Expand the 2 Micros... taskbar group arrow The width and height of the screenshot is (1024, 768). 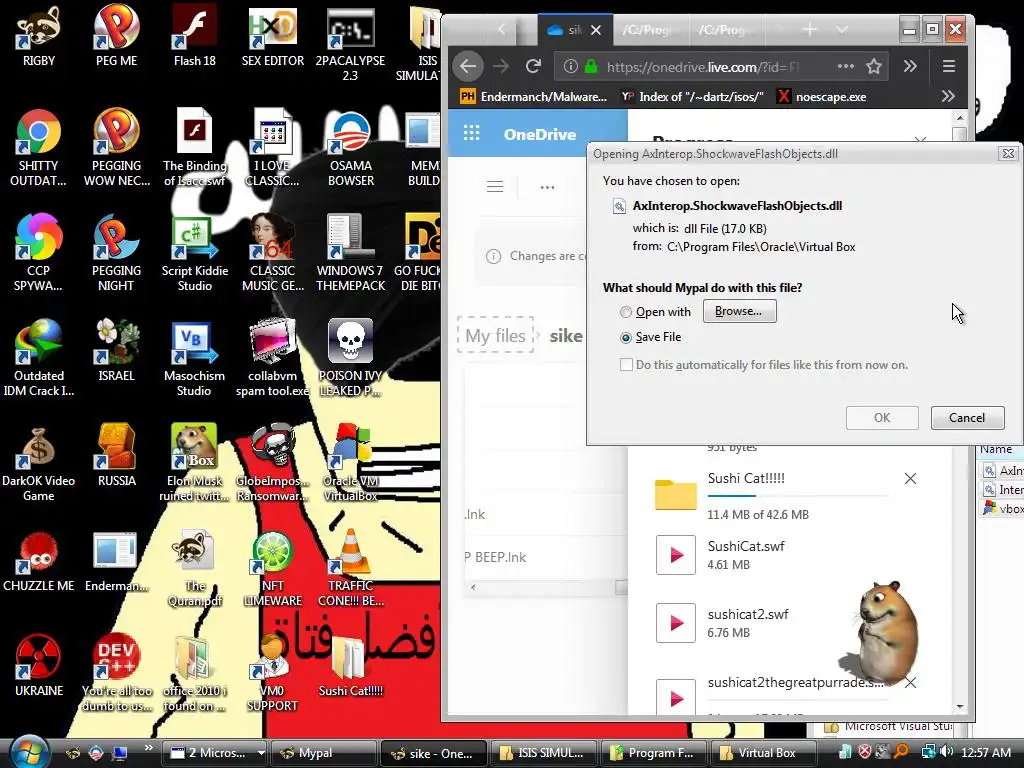pos(261,753)
